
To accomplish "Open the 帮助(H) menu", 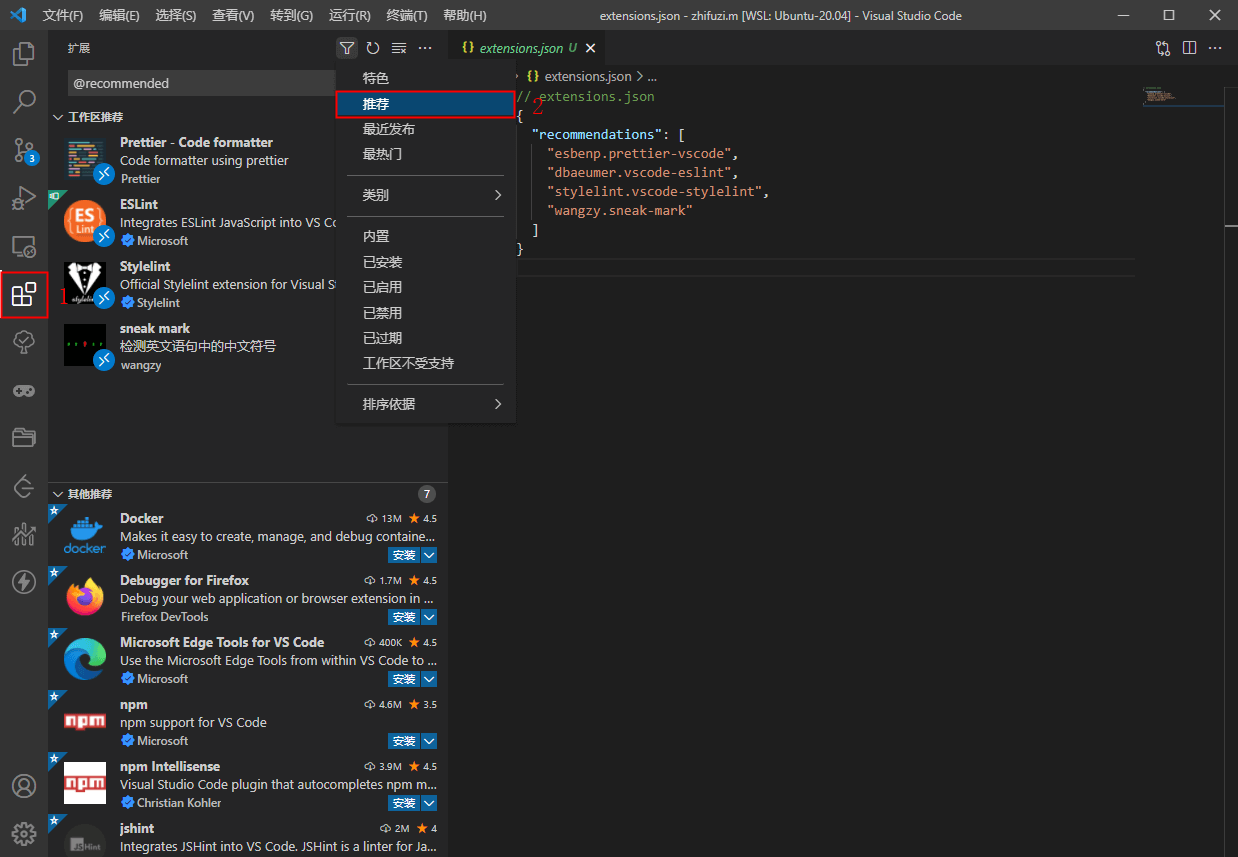I will 465,15.
